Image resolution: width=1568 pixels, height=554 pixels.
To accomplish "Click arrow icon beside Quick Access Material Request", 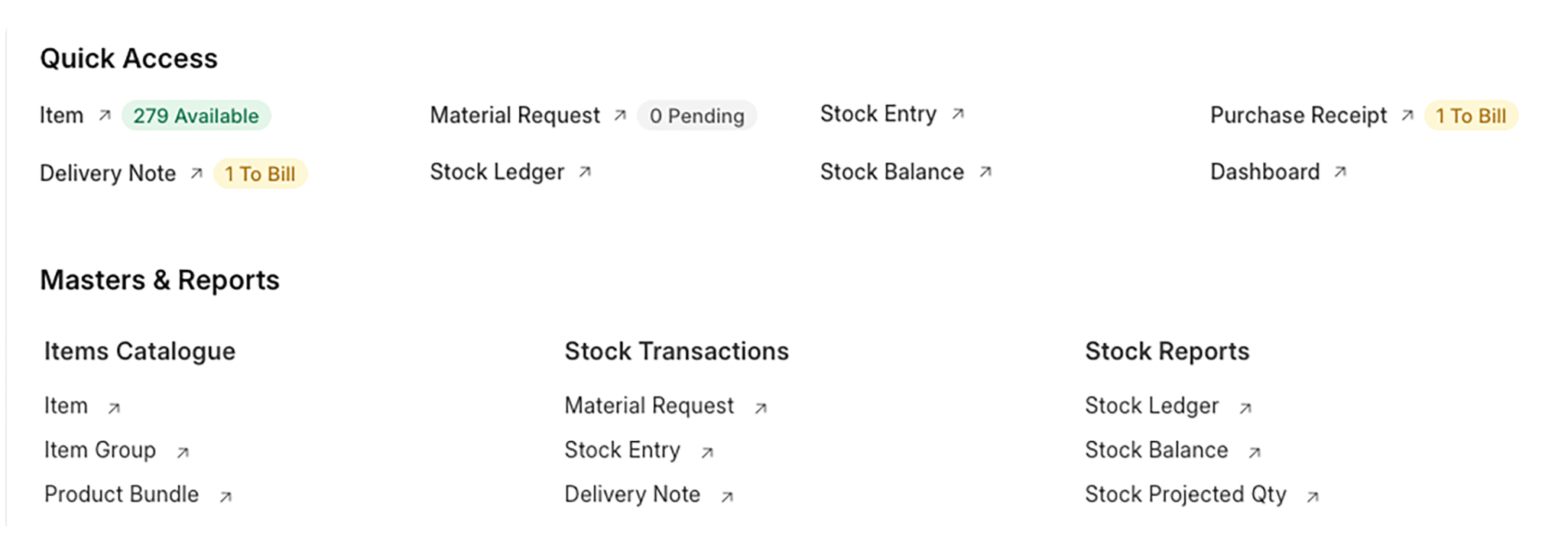I will [620, 115].
